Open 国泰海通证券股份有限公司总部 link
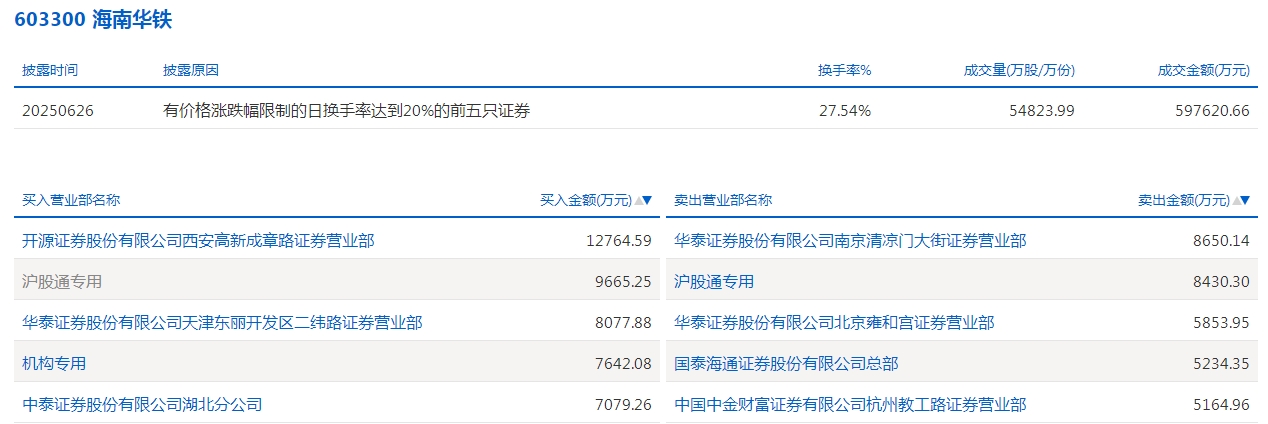The image size is (1268, 424). [786, 363]
